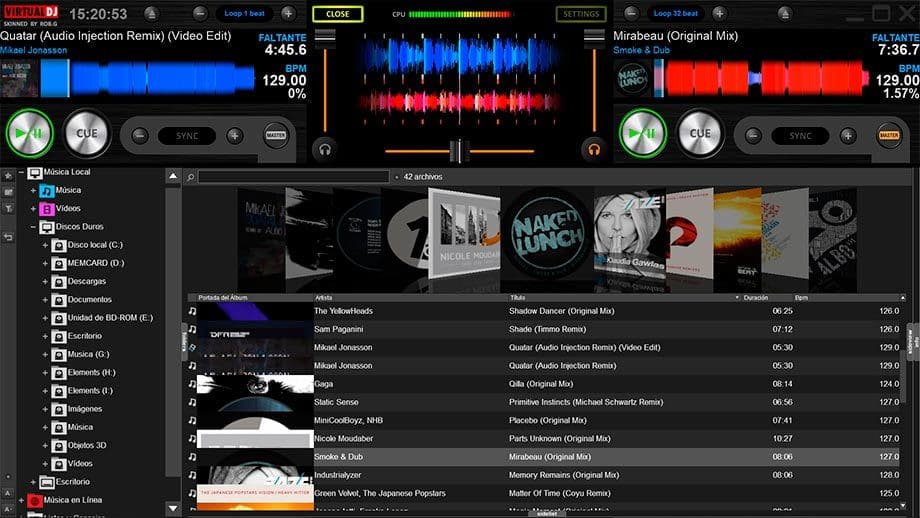The image size is (920, 518).
Task: Hit the CUE button on right deck
Action: [x=700, y=133]
